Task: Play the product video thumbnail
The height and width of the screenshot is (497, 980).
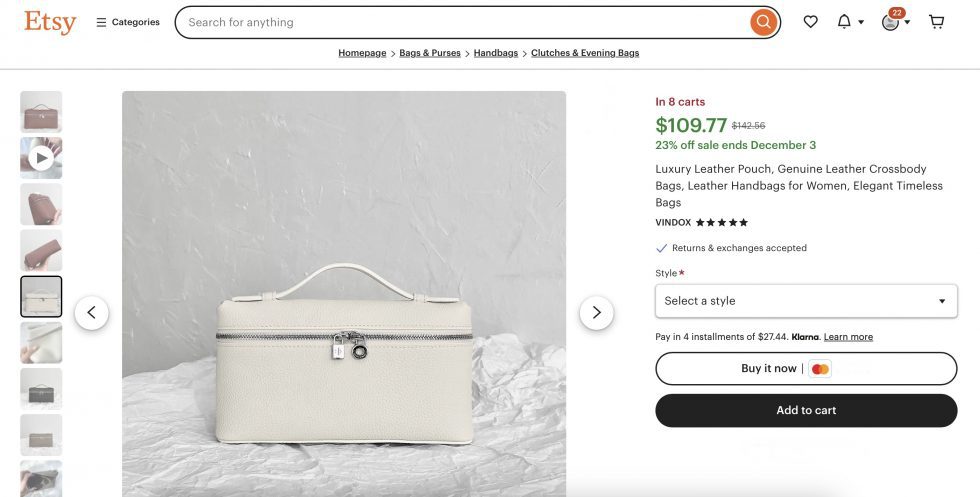Action: pyautogui.click(x=41, y=158)
